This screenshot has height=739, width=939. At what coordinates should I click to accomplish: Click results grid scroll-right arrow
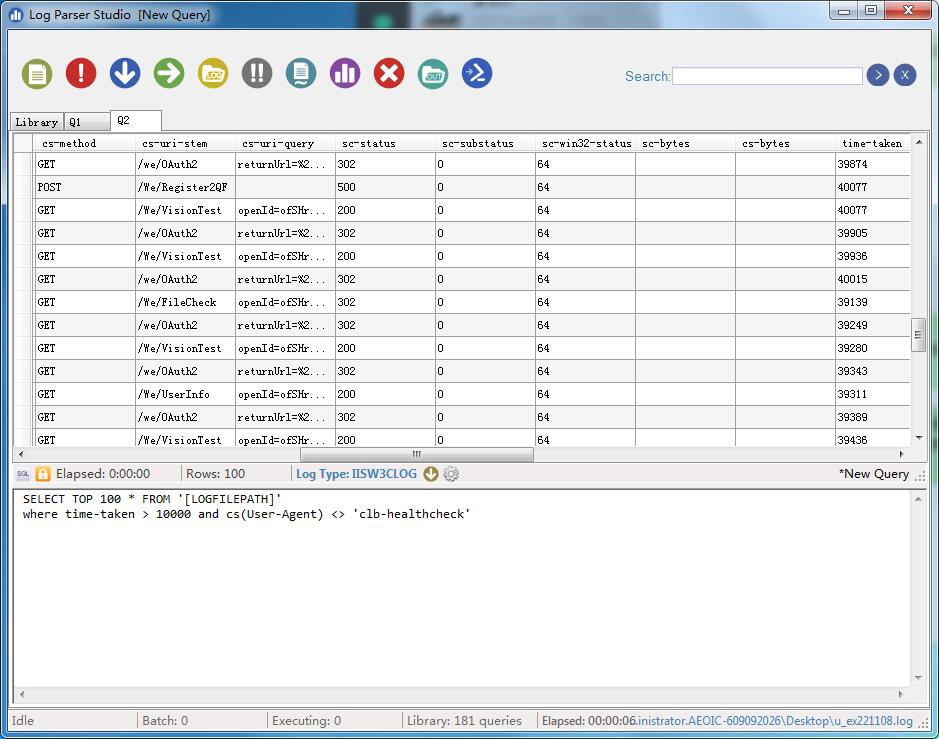901,454
